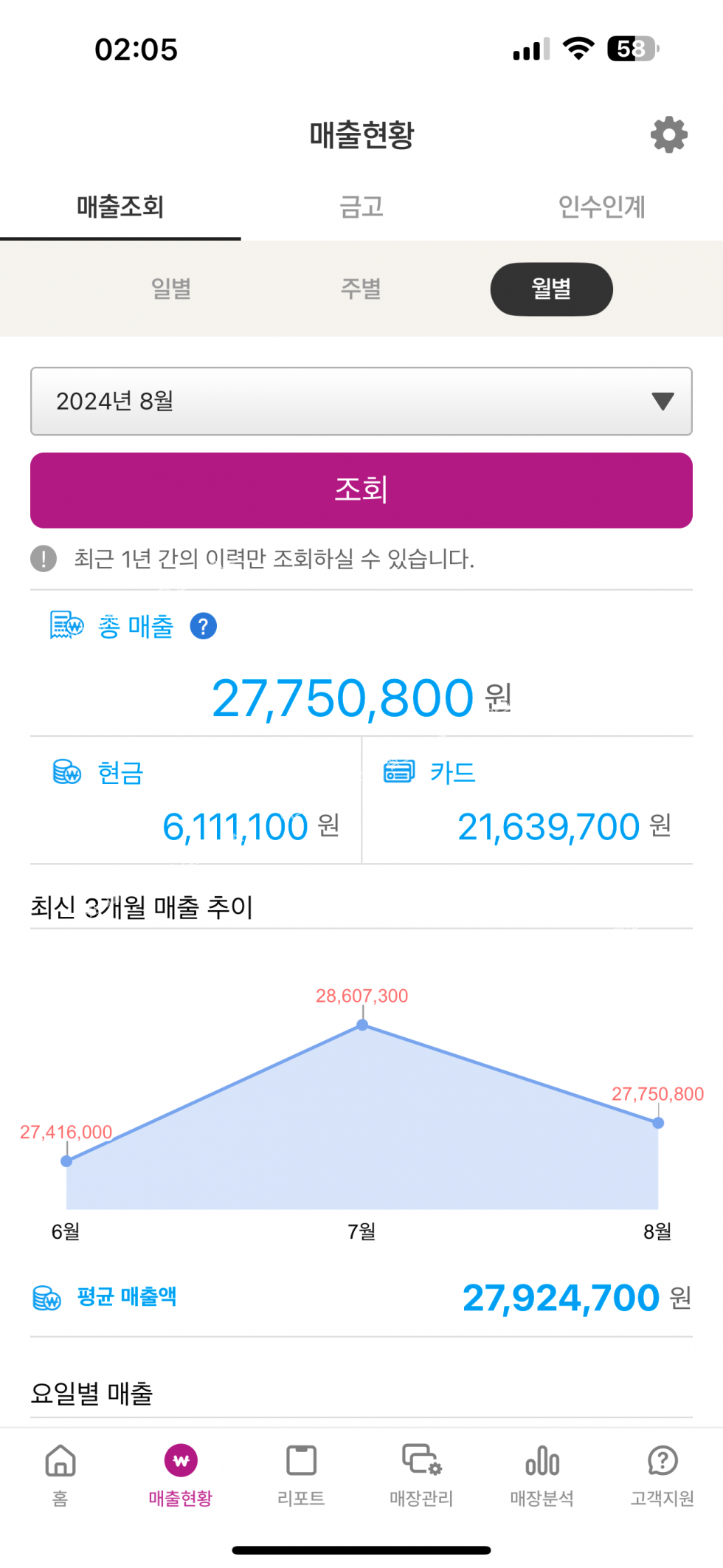Screen dimensions: 723x1568
Task: Select the 일별 daily view toggle
Action: [171, 289]
